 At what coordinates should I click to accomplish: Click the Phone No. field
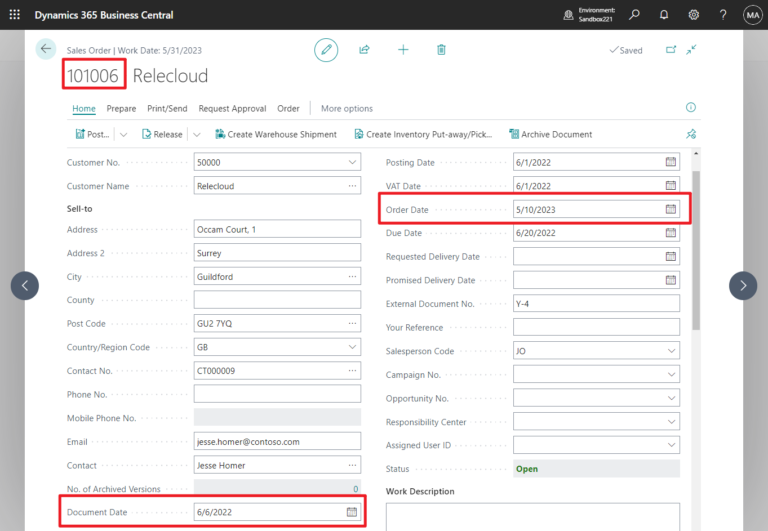pos(277,394)
